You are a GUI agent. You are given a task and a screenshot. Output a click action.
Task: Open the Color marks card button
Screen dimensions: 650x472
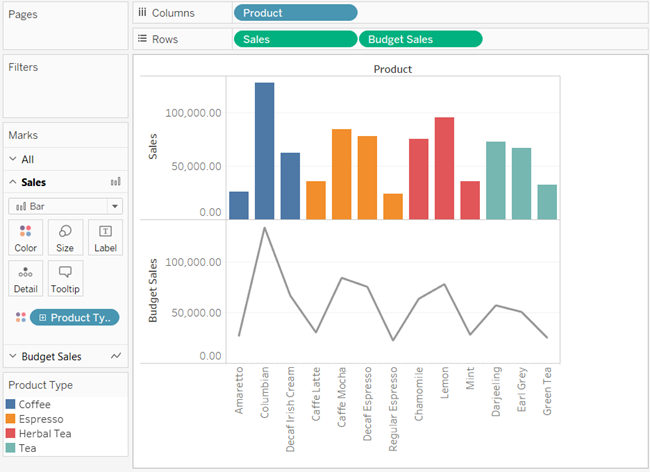[x=25, y=237]
